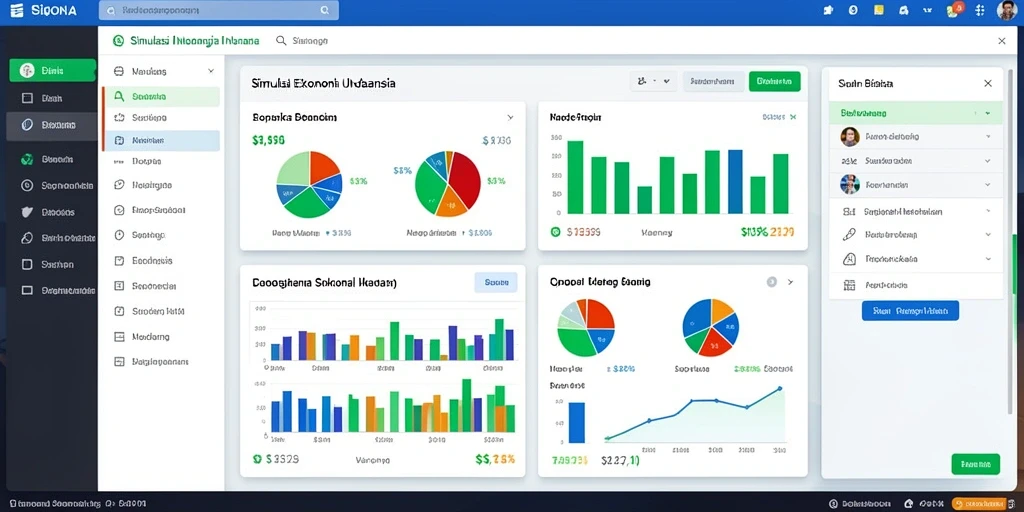Viewport: 1024px width, 512px height.
Task: Open the puzzle-piece extensions icon in top bar
Action: (829, 10)
